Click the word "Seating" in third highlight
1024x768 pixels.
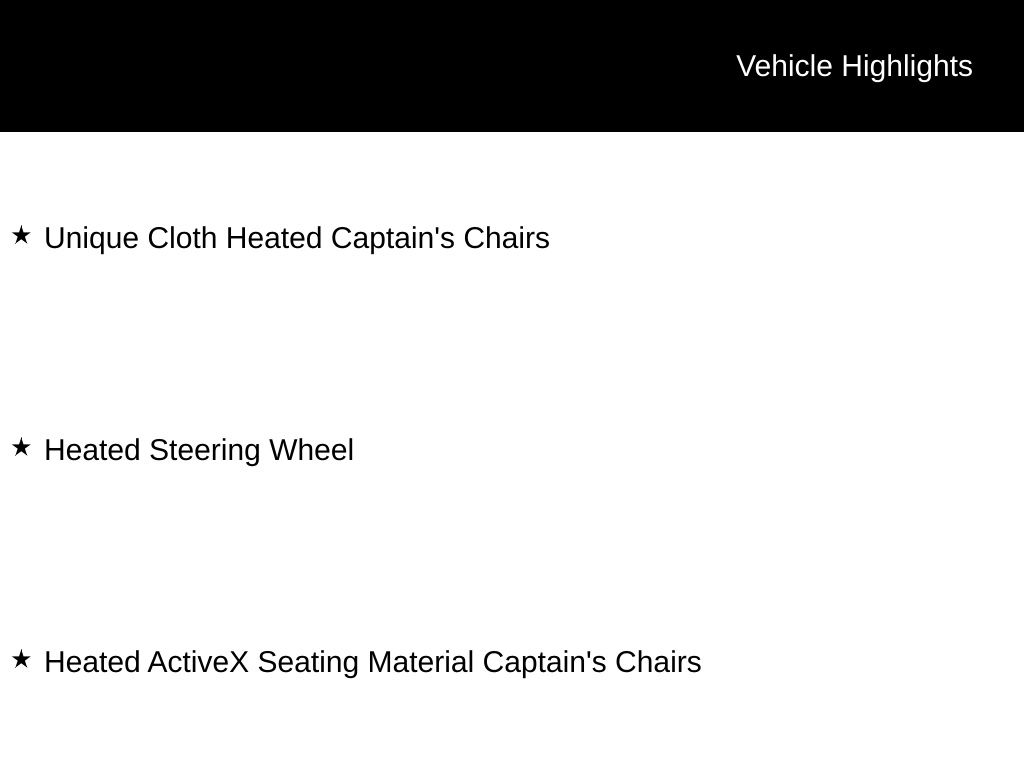coord(308,663)
